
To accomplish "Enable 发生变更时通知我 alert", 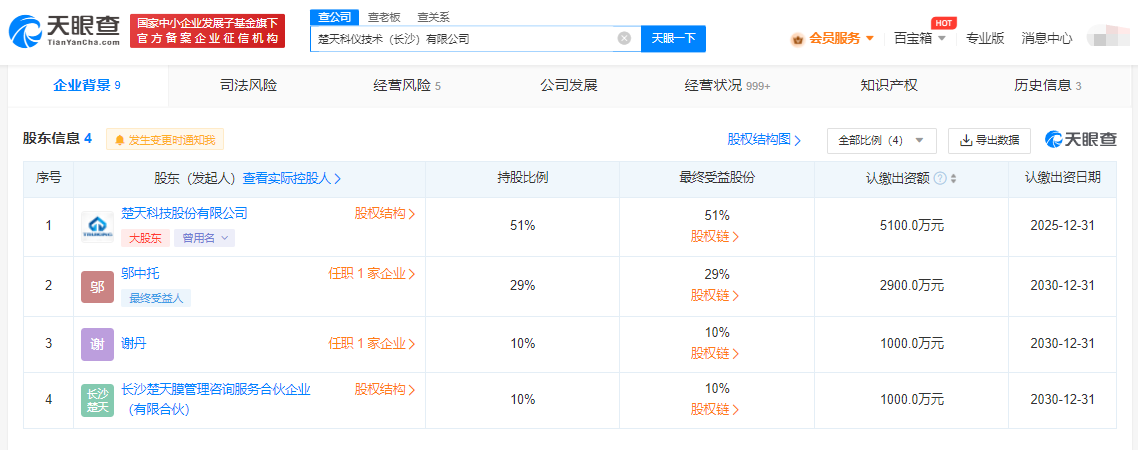I will 166,140.
